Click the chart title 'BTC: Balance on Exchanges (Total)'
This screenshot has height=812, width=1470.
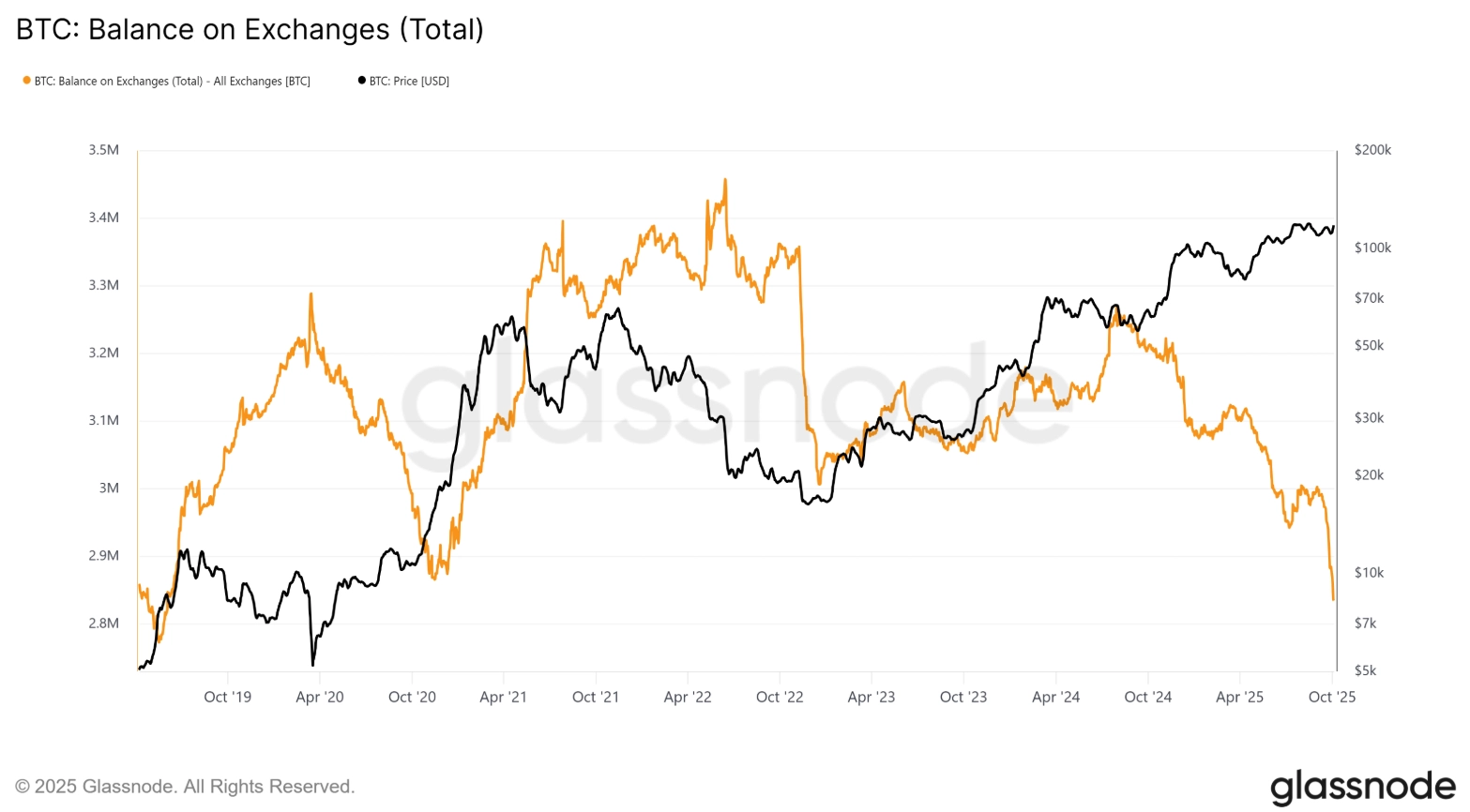[250, 29]
